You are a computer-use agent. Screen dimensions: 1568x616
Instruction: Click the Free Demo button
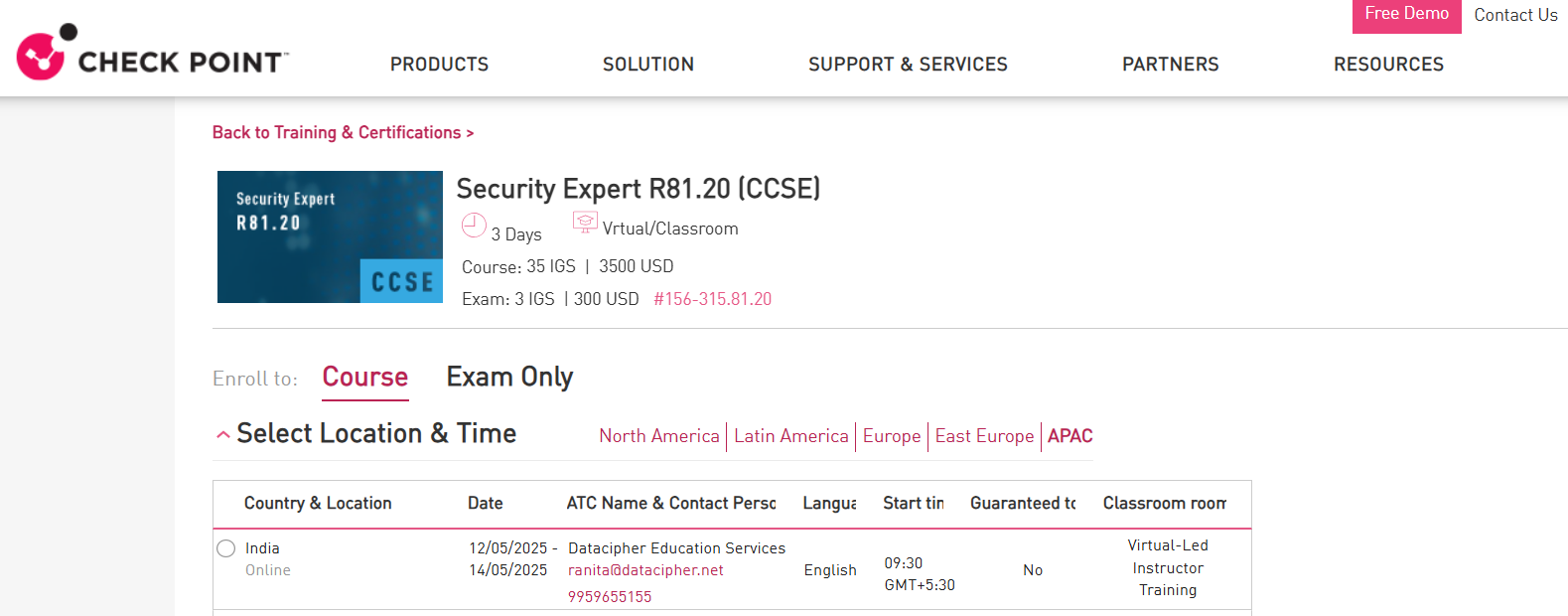(x=1406, y=15)
